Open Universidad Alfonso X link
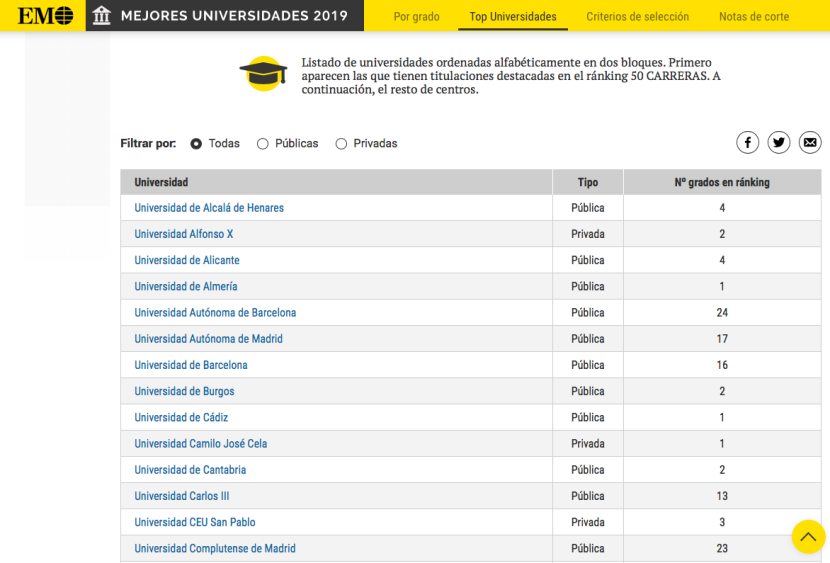Screen dimensions: 830x563 coord(184,234)
